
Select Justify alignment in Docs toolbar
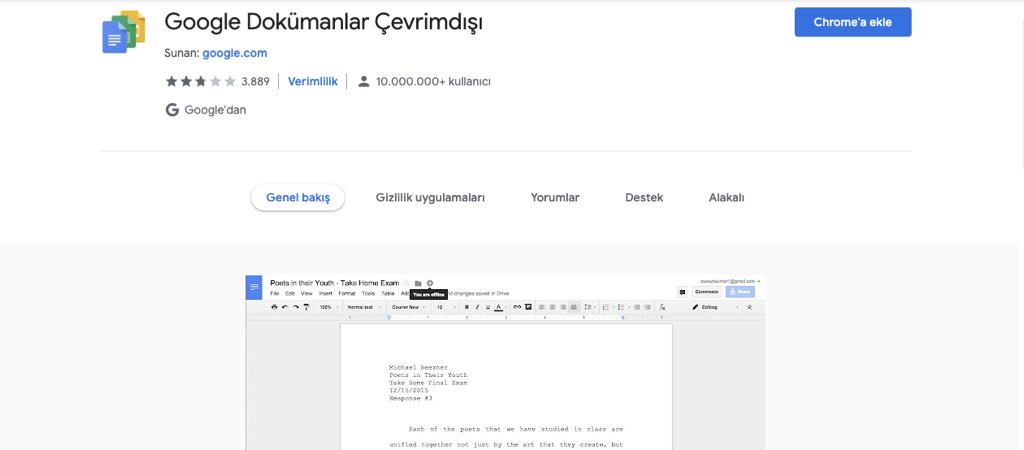573,307
